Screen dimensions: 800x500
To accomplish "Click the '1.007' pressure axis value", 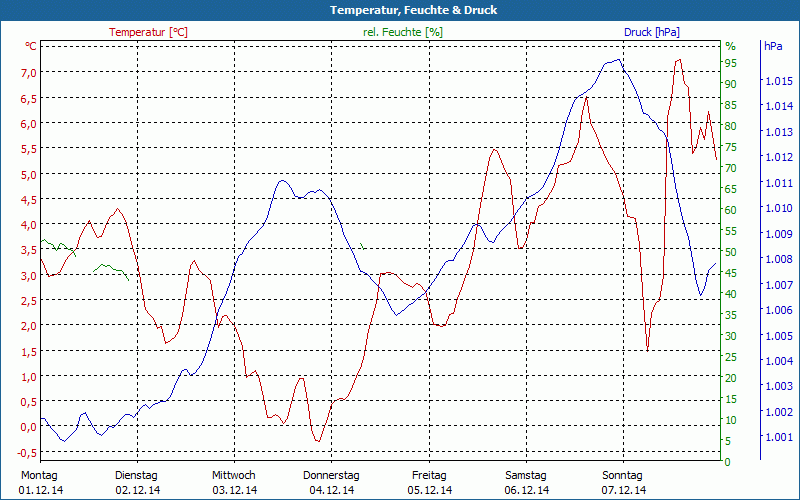I will point(780,285).
